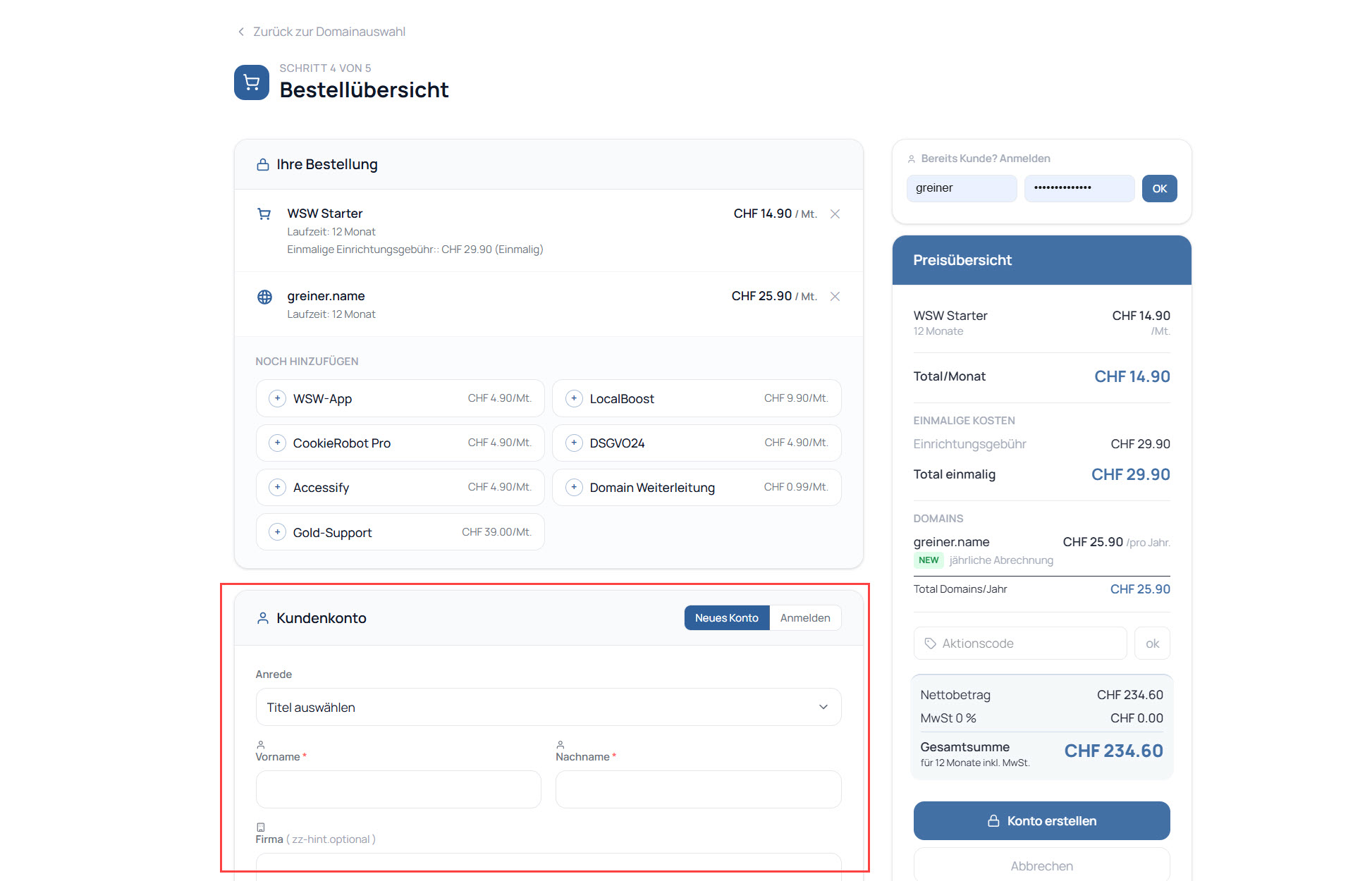
Task: Add DSGVO24 using its plus icon
Action: pos(574,443)
